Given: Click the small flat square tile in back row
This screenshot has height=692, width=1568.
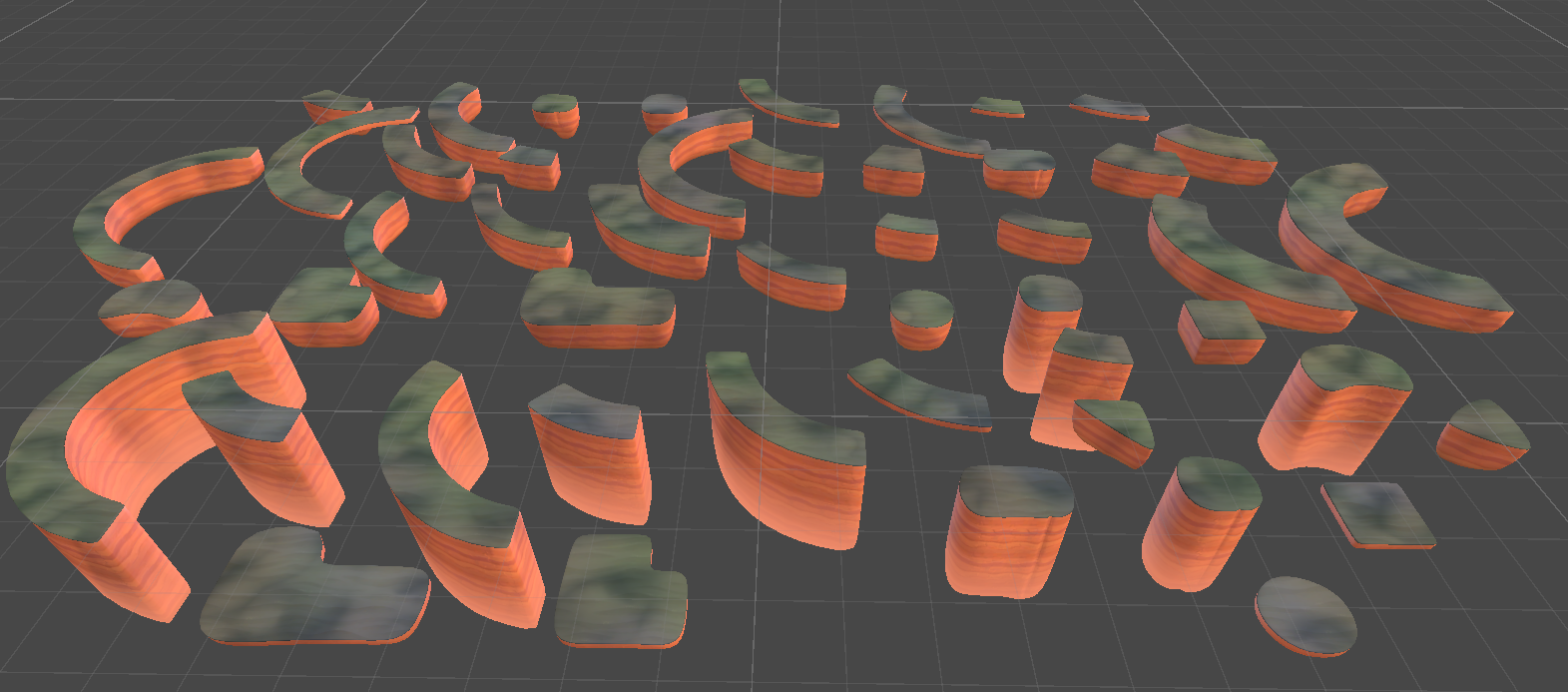Looking at the screenshot, I should click(x=997, y=107).
